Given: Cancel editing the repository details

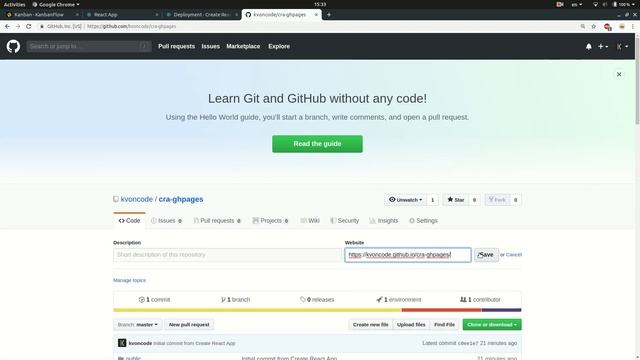Looking at the screenshot, I should coord(514,255).
